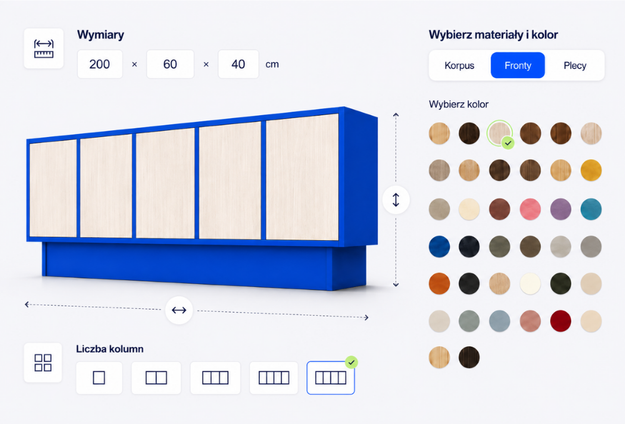625x424 pixels.
Task: Click the horizontal width resize arrow handle
Action: point(179,310)
